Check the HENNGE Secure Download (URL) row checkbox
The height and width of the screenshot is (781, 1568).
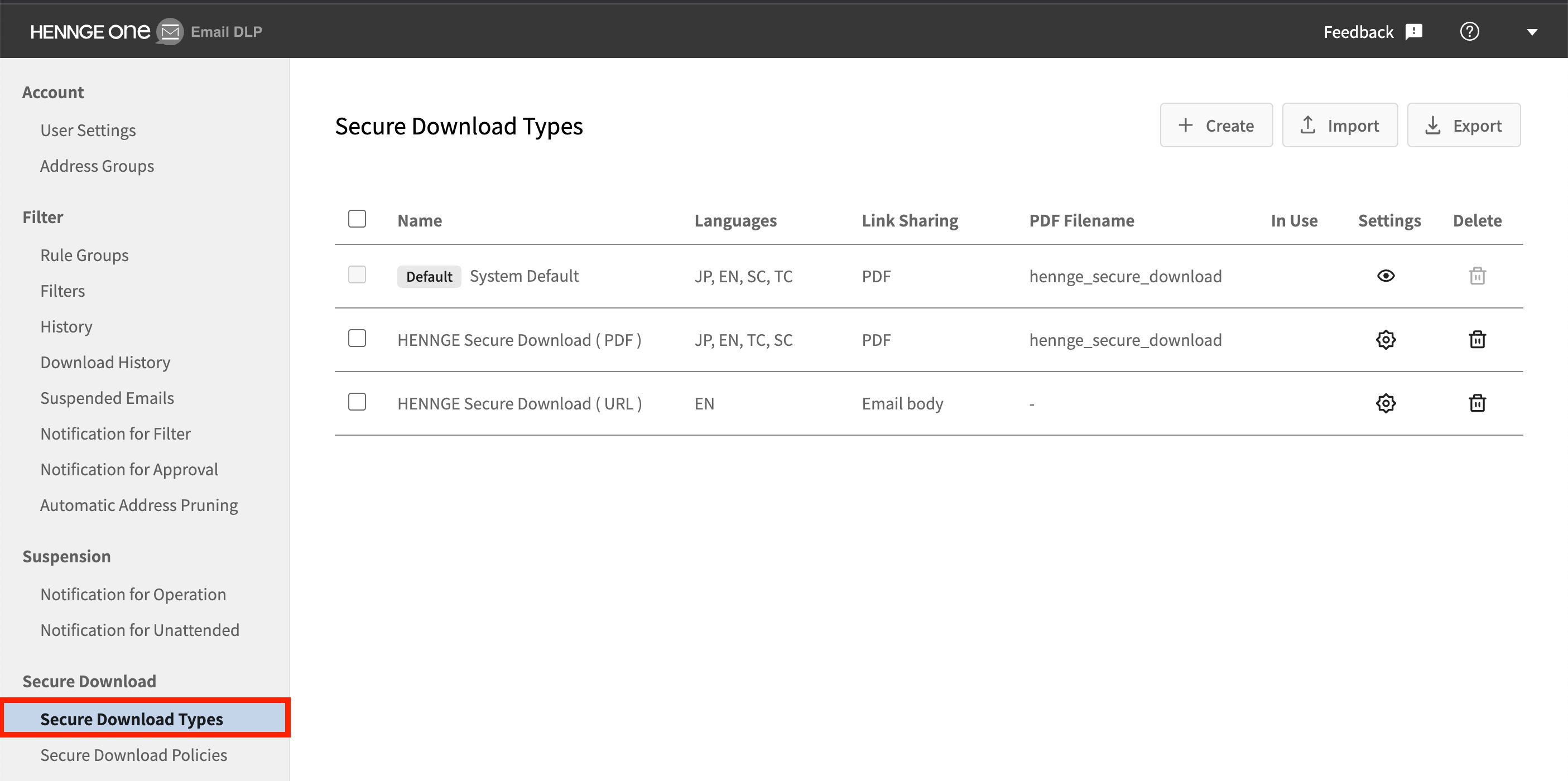[357, 402]
